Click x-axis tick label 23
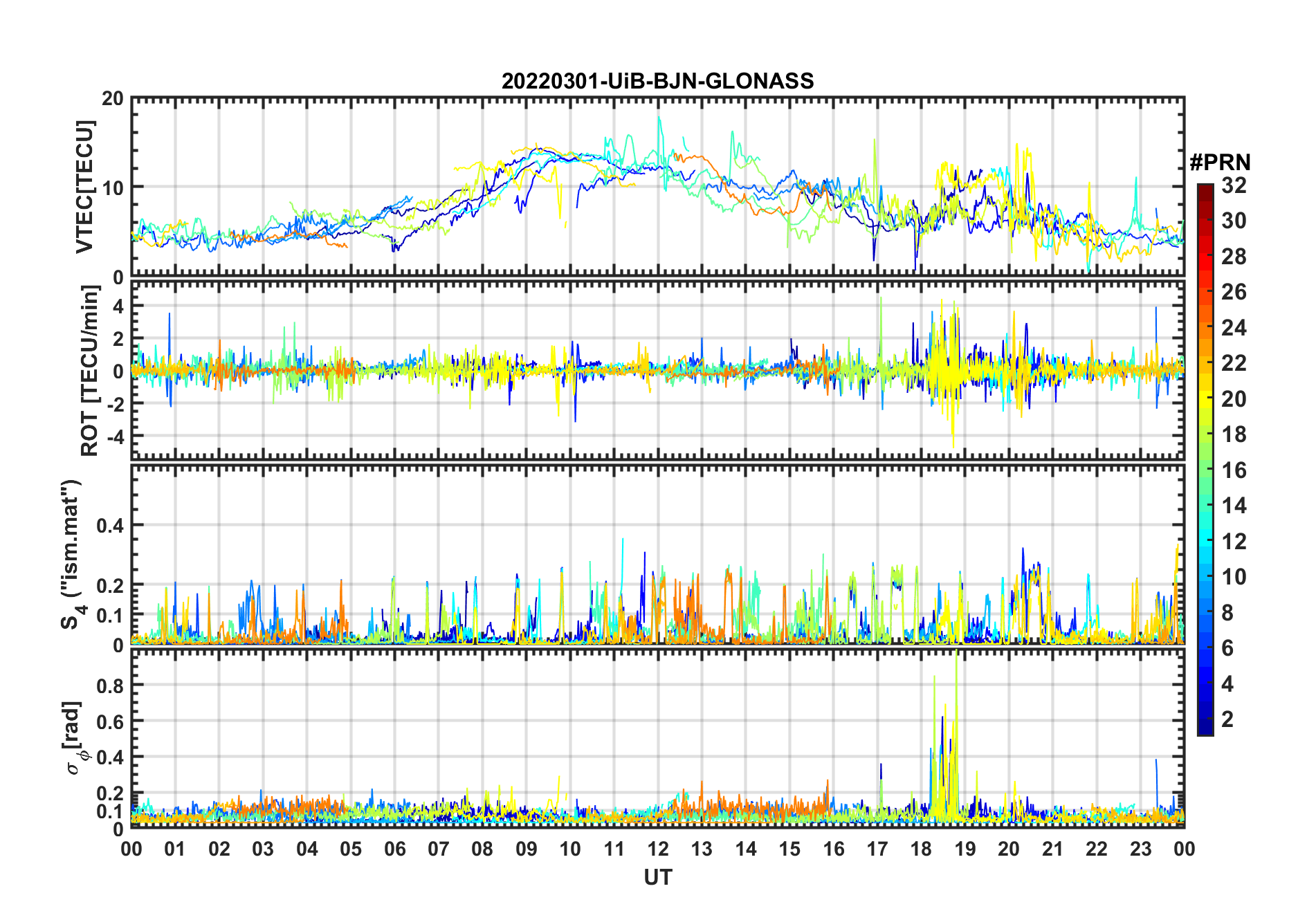Viewport: 1316px width, 920px height. (x=1140, y=849)
